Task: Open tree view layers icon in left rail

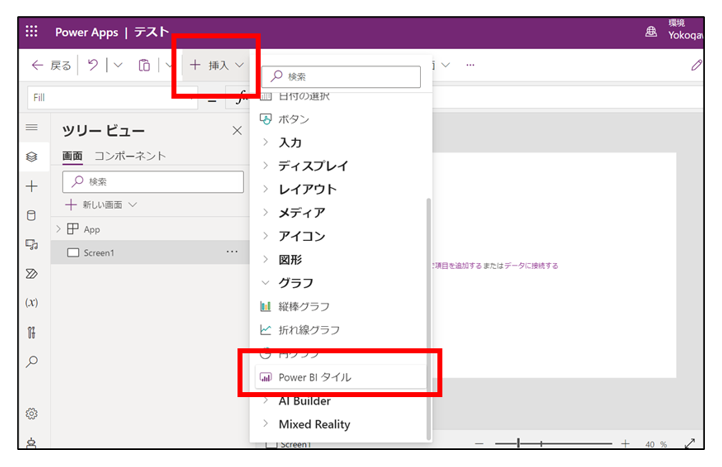Action: point(31,157)
